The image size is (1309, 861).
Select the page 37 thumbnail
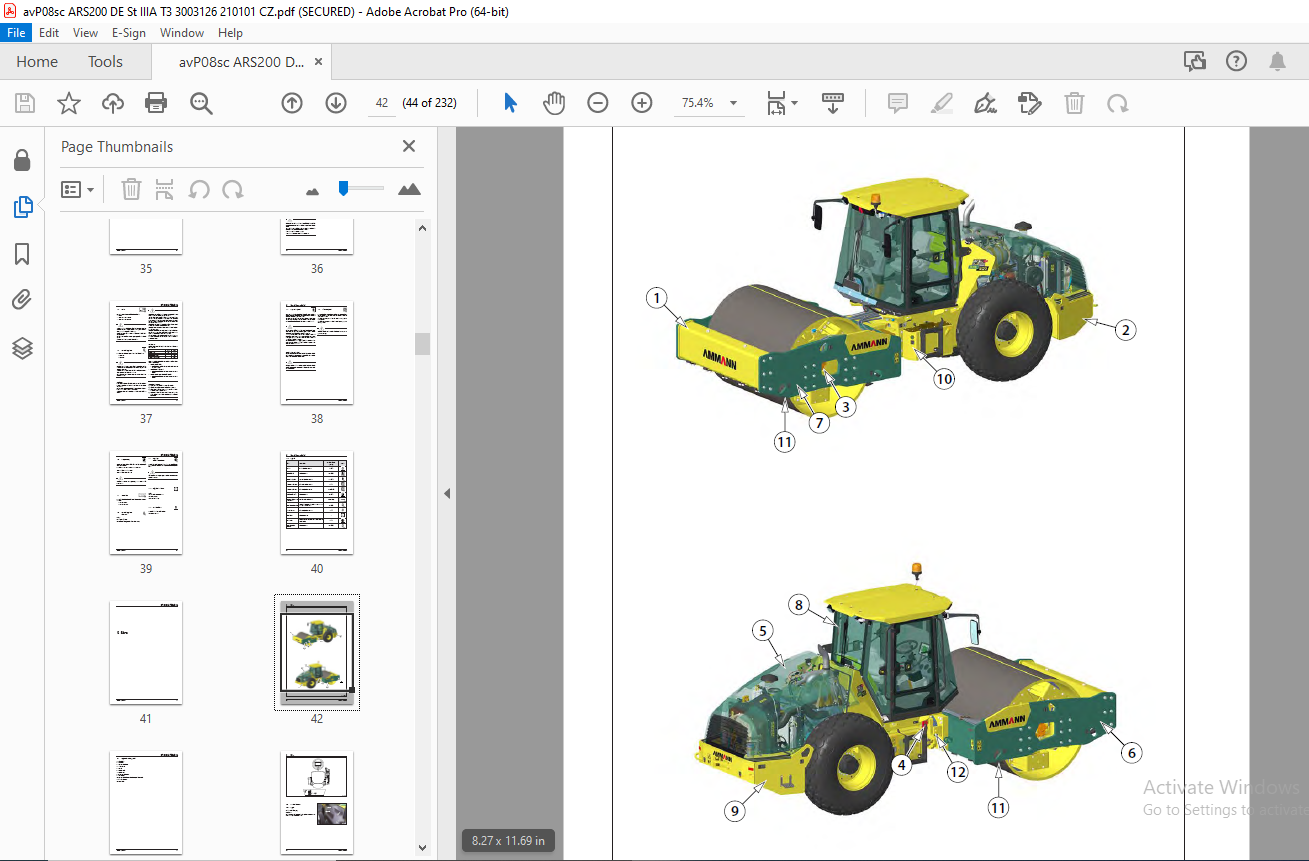point(146,352)
